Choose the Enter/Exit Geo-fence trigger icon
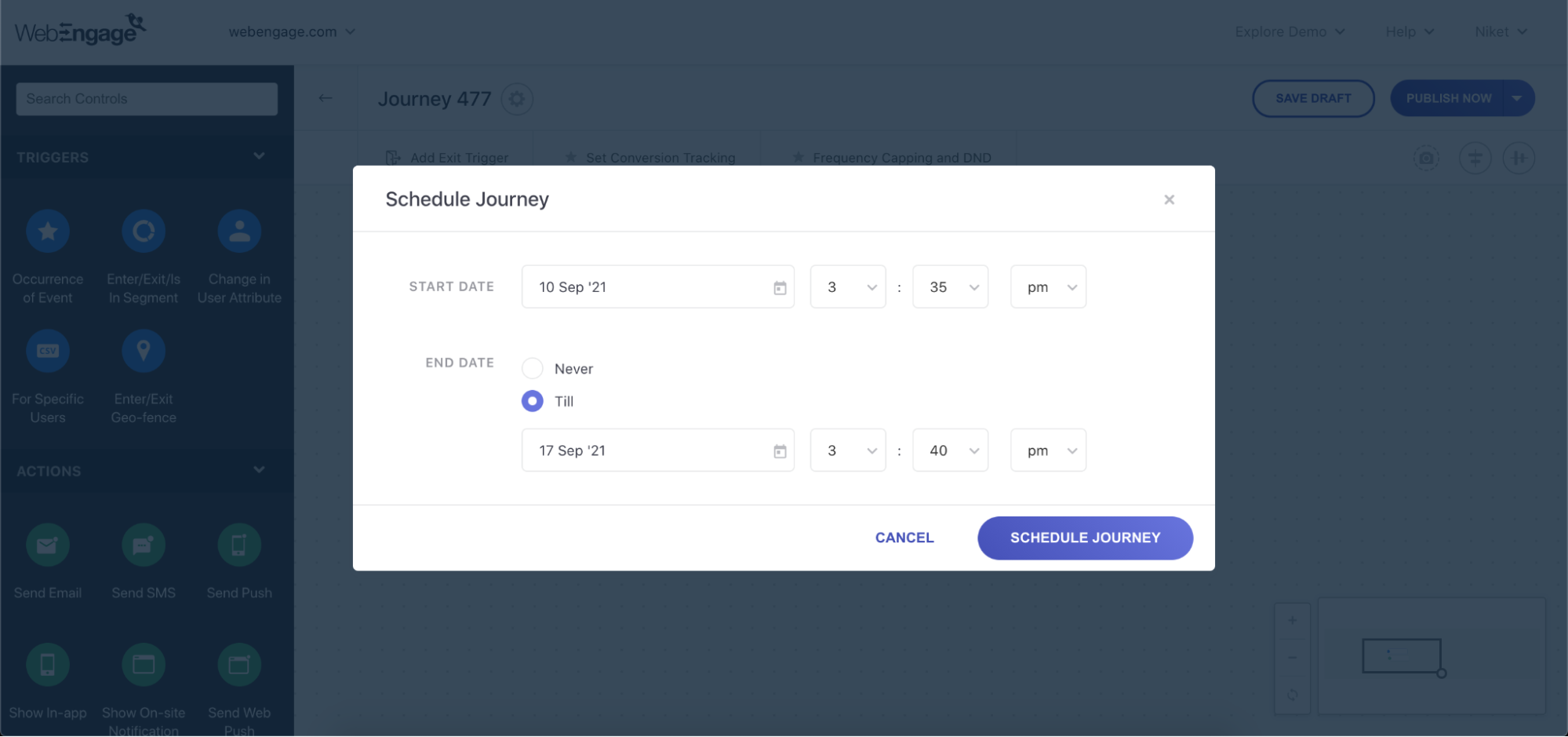The width and height of the screenshot is (1568, 737). [x=144, y=351]
